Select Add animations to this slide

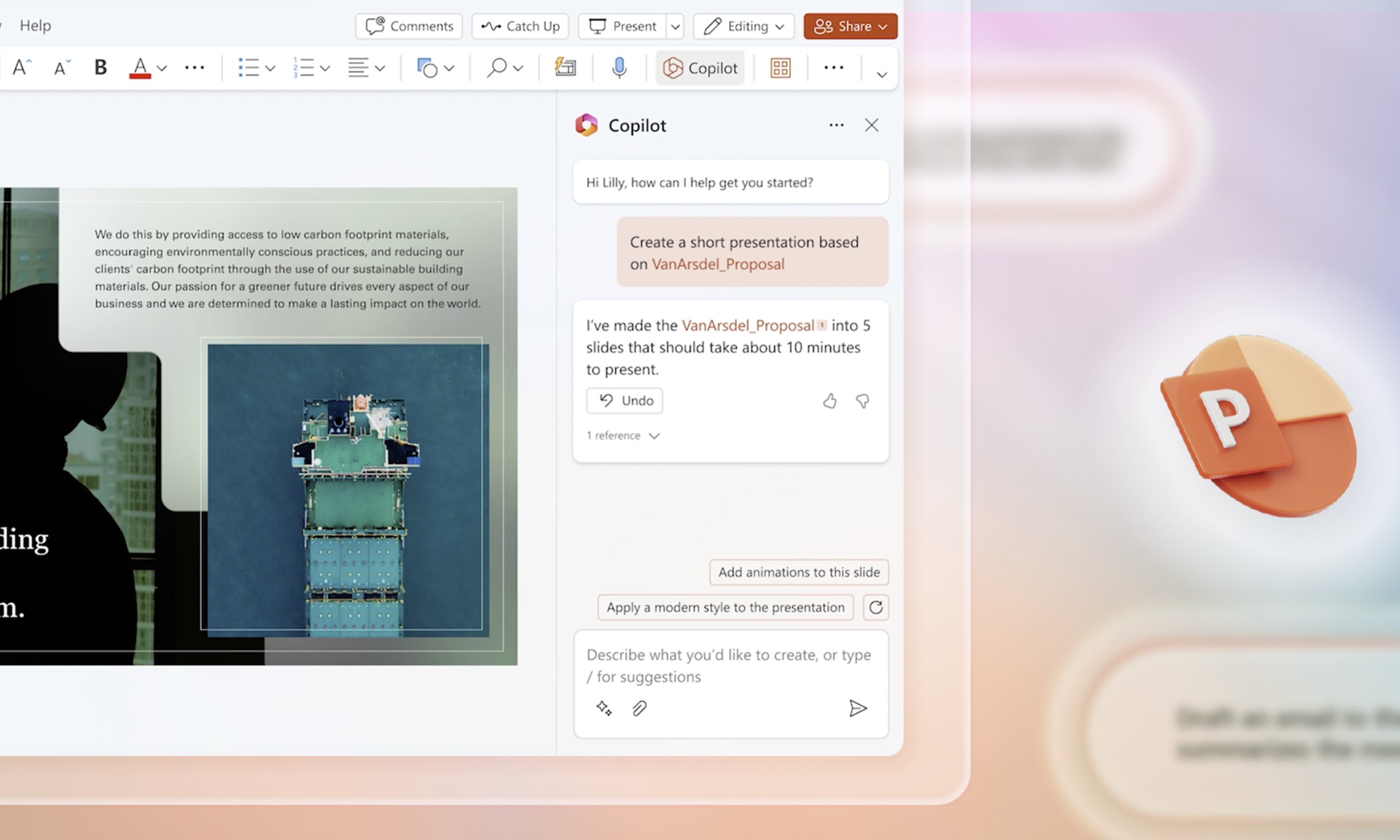click(x=799, y=572)
